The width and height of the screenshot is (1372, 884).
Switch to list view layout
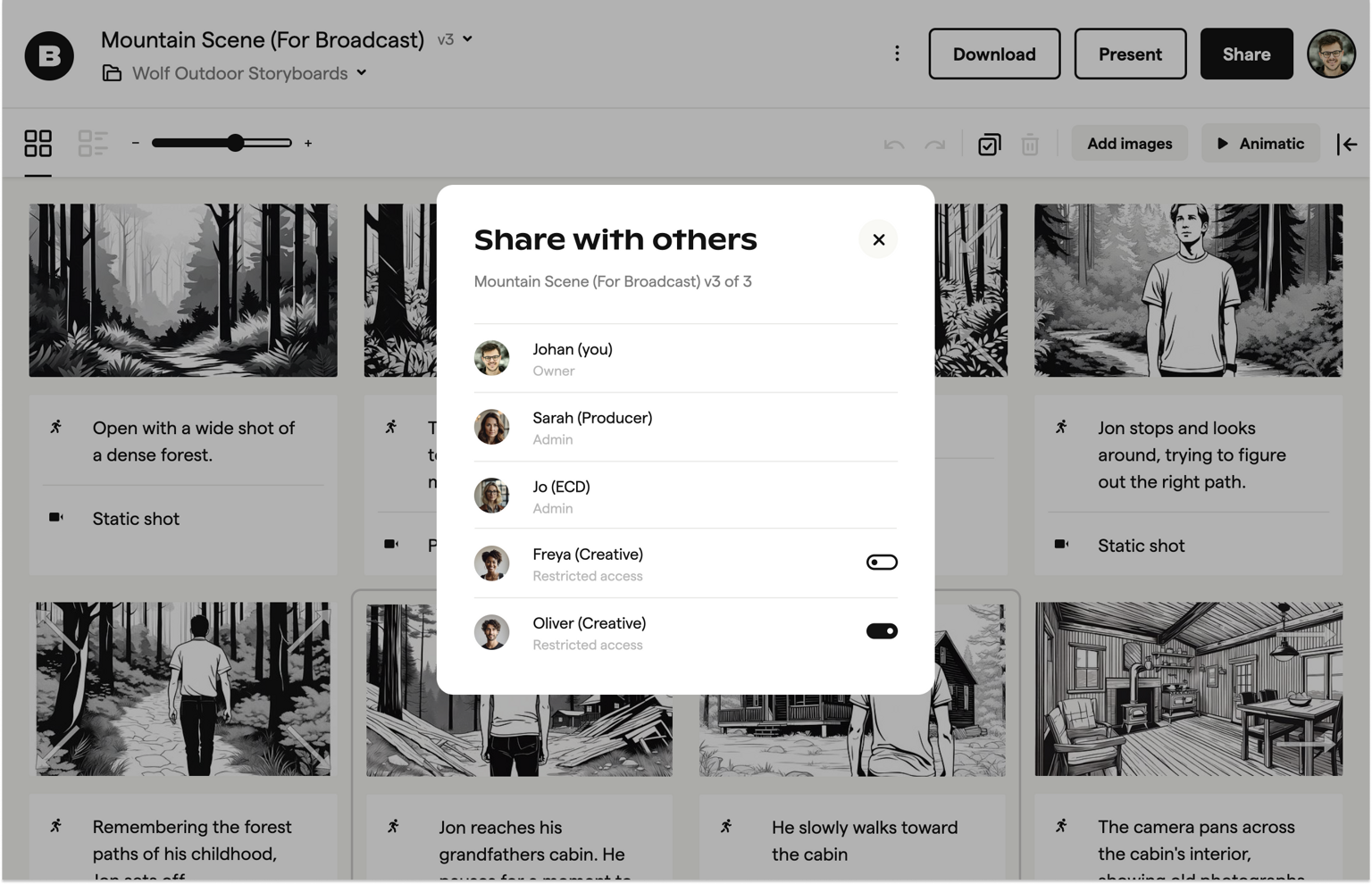pyautogui.click(x=93, y=143)
